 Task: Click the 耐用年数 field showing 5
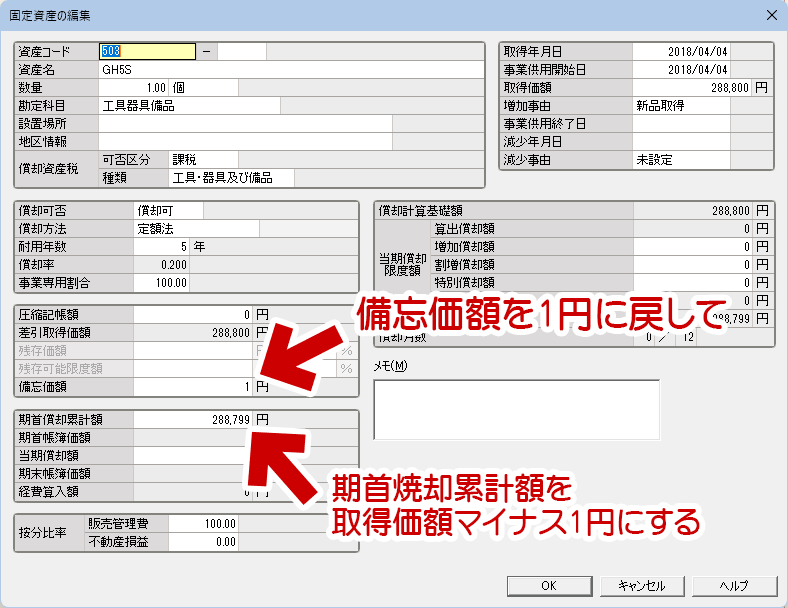161,247
